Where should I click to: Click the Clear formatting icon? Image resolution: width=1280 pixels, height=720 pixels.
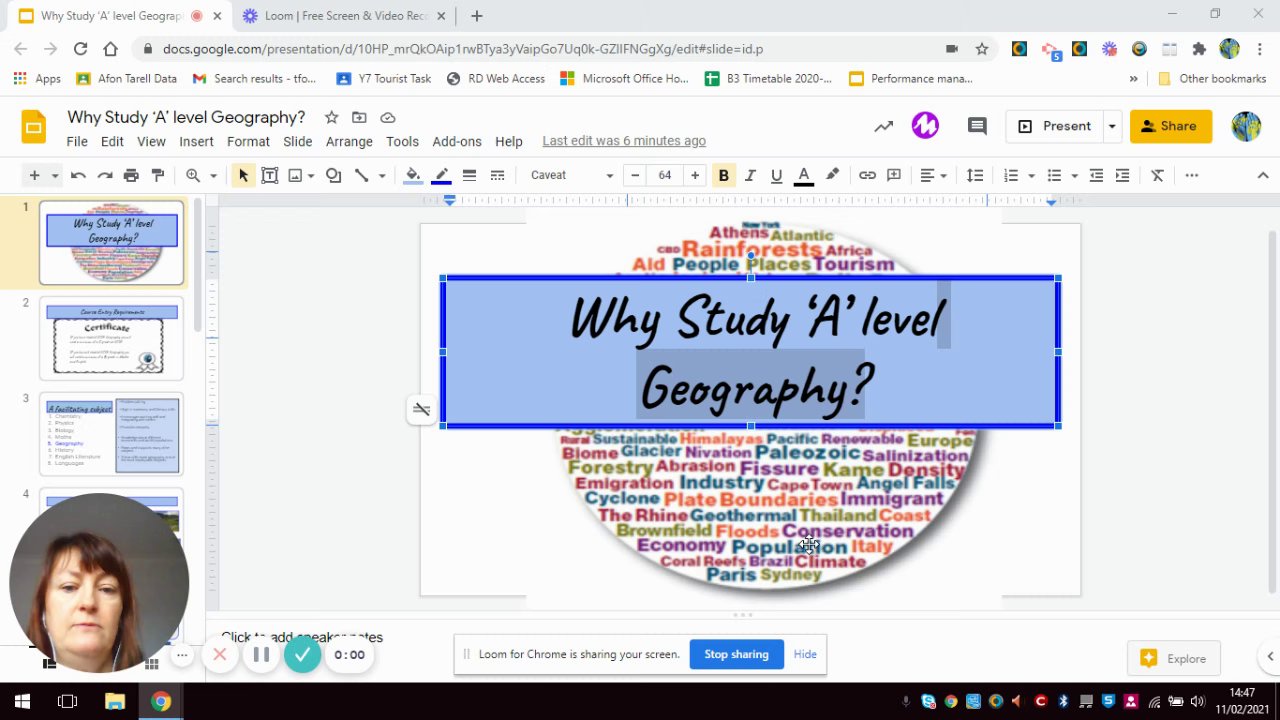pos(1157,175)
